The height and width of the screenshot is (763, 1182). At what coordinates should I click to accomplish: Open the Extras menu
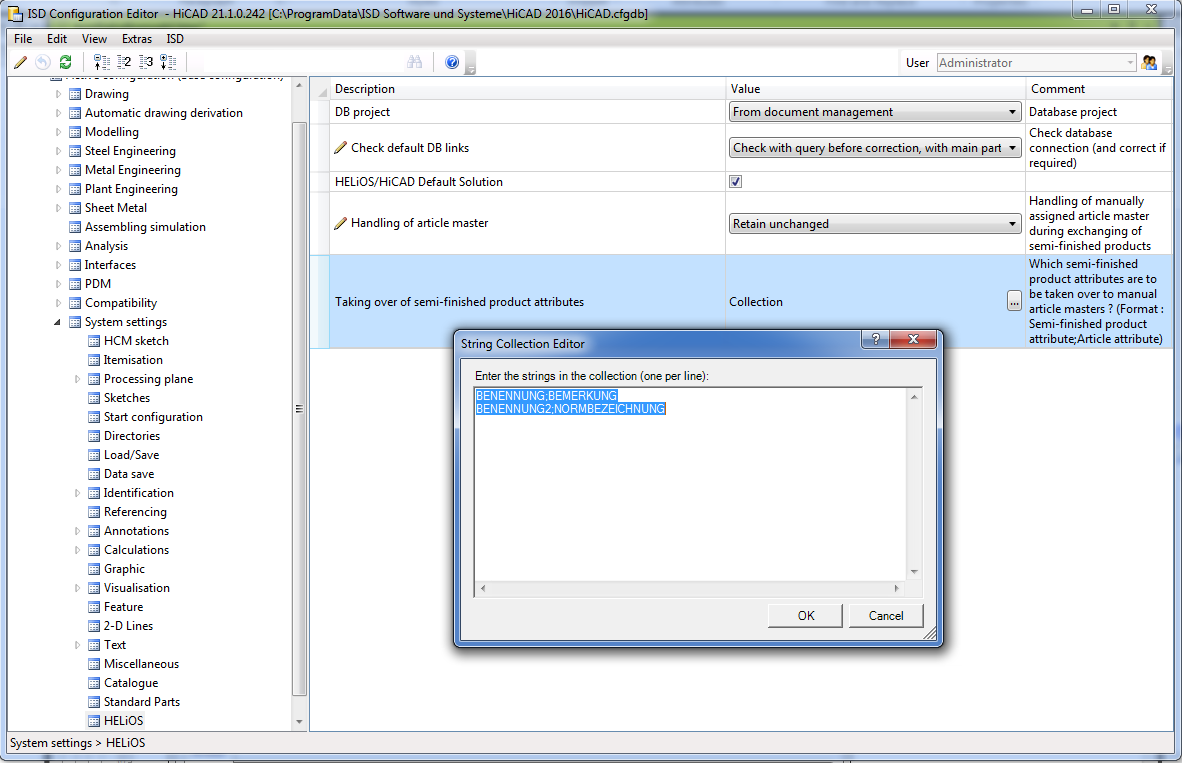coord(136,38)
